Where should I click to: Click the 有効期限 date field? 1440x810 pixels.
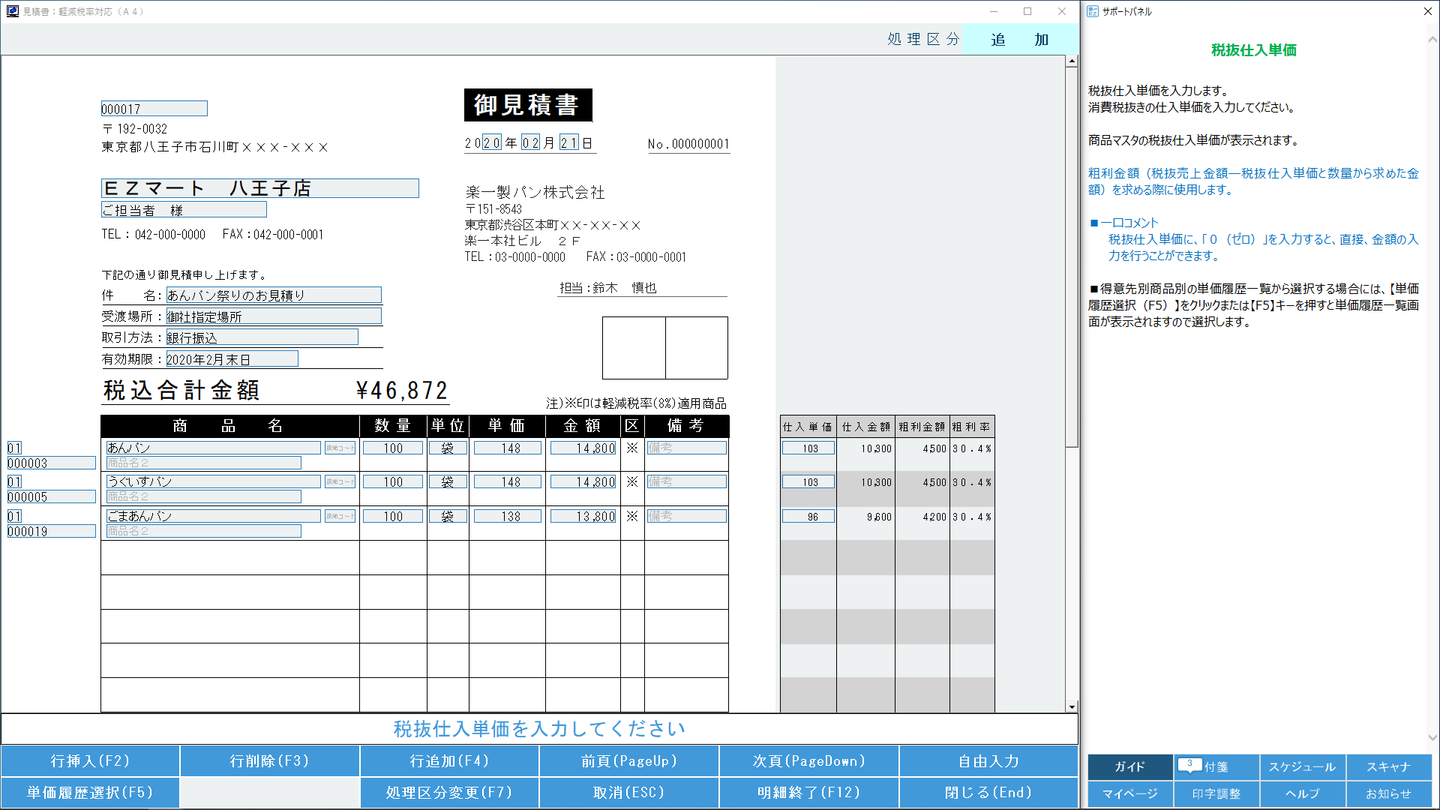[x=231, y=359]
